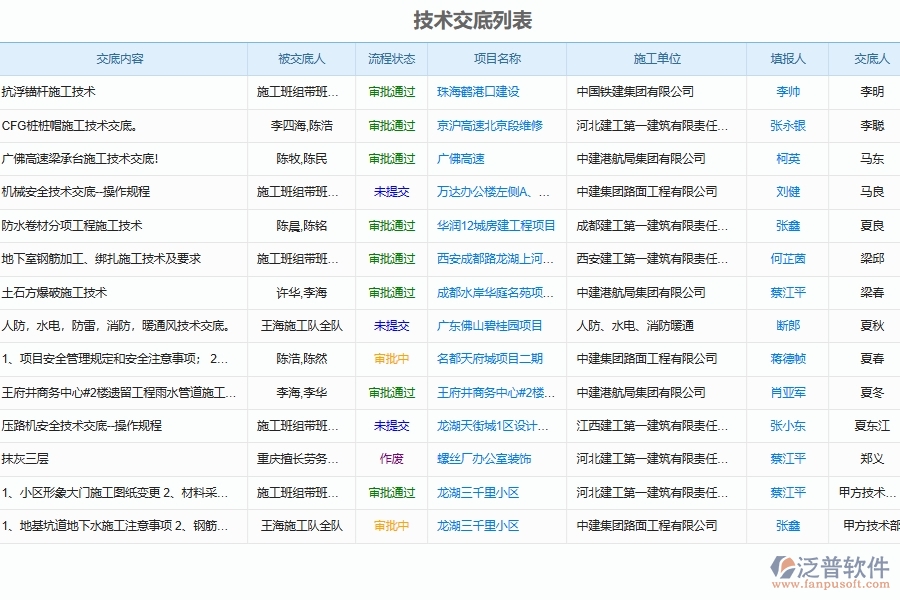View 作废 status of 抹灰三层 record
The image size is (900, 600).
click(x=393, y=459)
